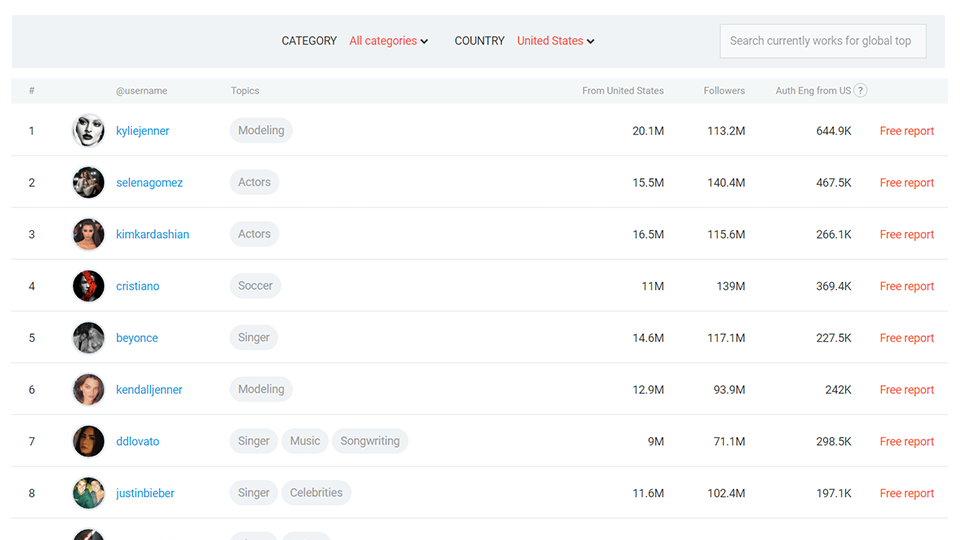Click the 71.1M followers value

click(x=729, y=441)
